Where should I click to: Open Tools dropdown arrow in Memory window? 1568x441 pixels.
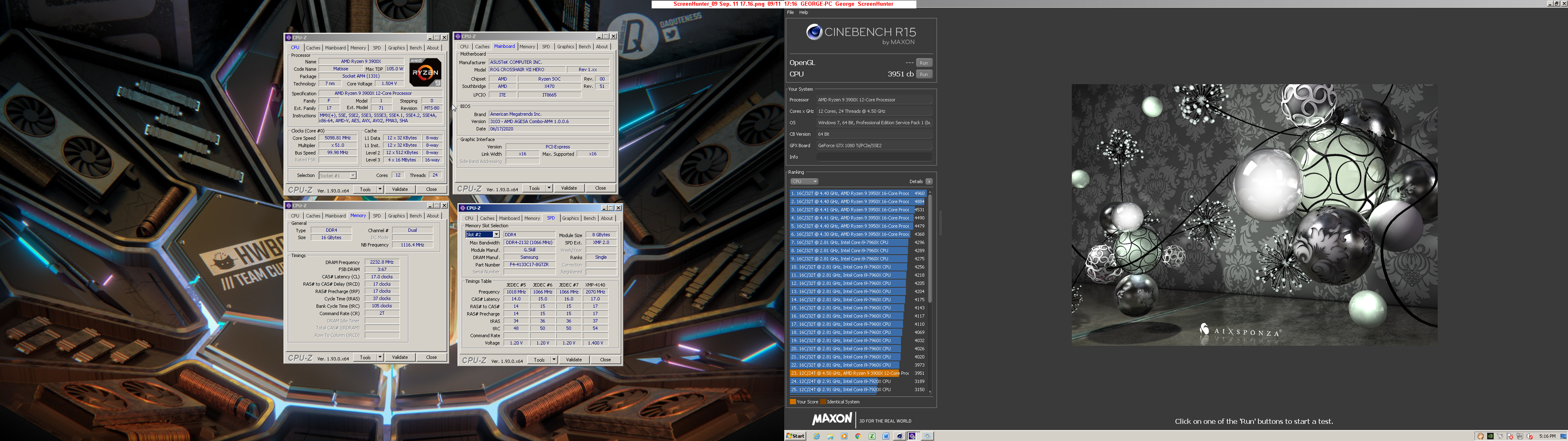[x=380, y=358]
